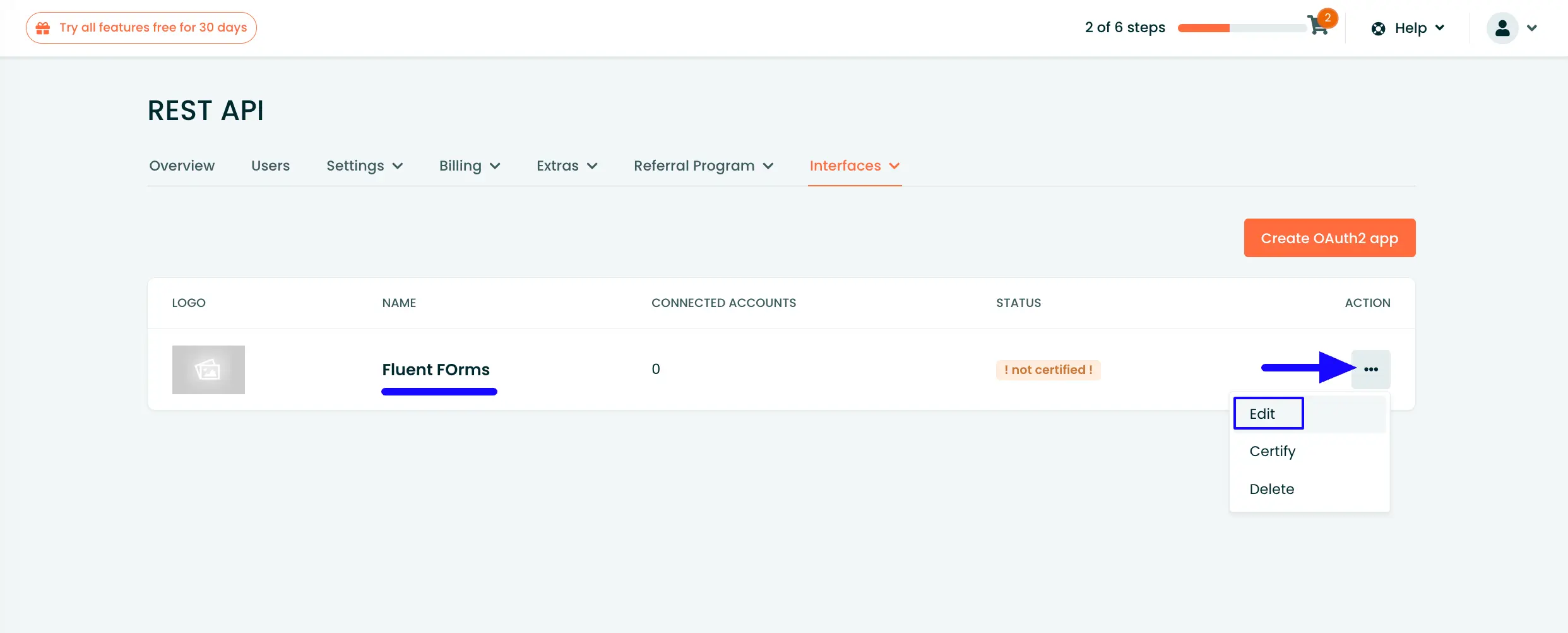Click the gift icon in the trial banner
This screenshot has width=1568, height=633.
click(43, 27)
